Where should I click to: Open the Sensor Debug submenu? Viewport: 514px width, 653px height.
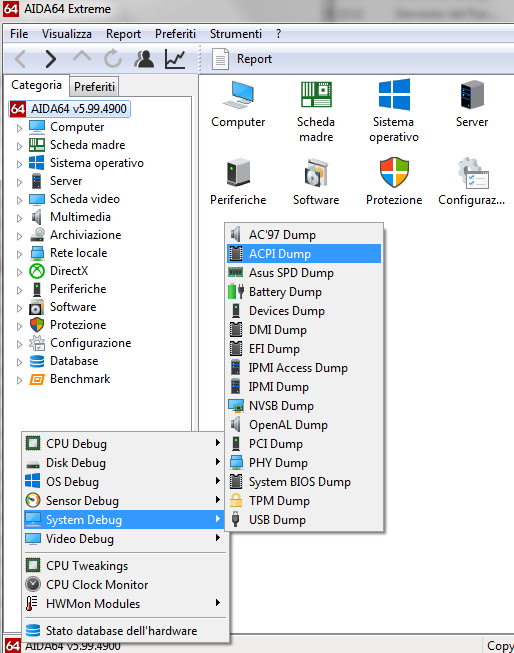click(124, 501)
